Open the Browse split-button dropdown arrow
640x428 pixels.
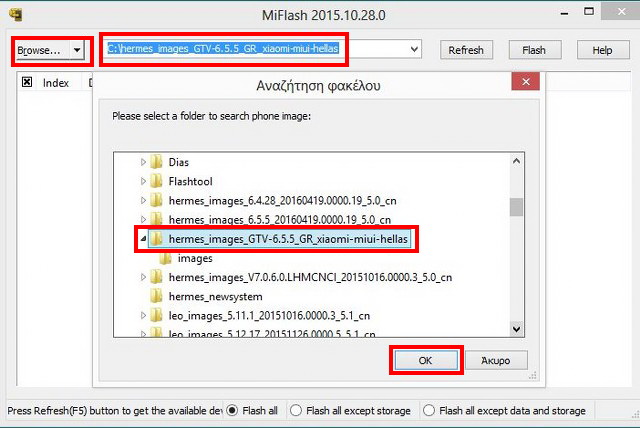click(x=77, y=51)
